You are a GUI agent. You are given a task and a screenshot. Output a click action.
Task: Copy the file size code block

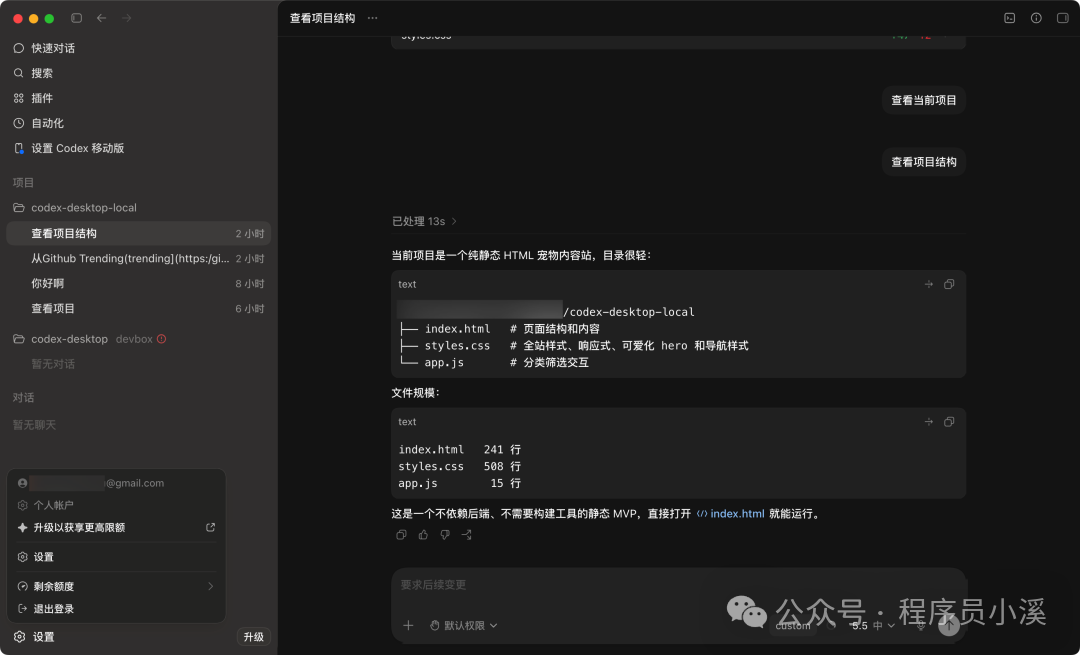(x=949, y=422)
